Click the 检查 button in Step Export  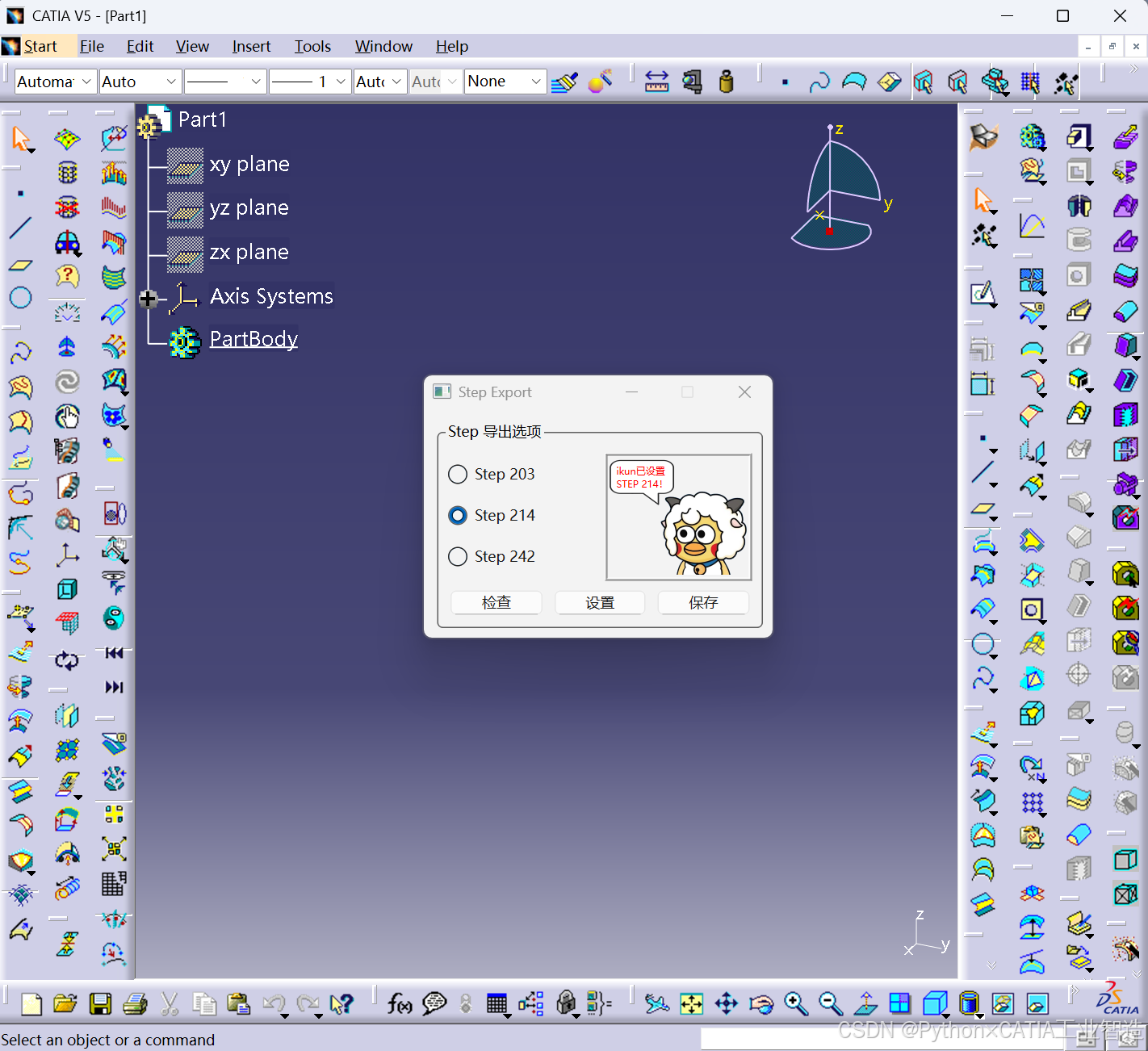tap(496, 602)
